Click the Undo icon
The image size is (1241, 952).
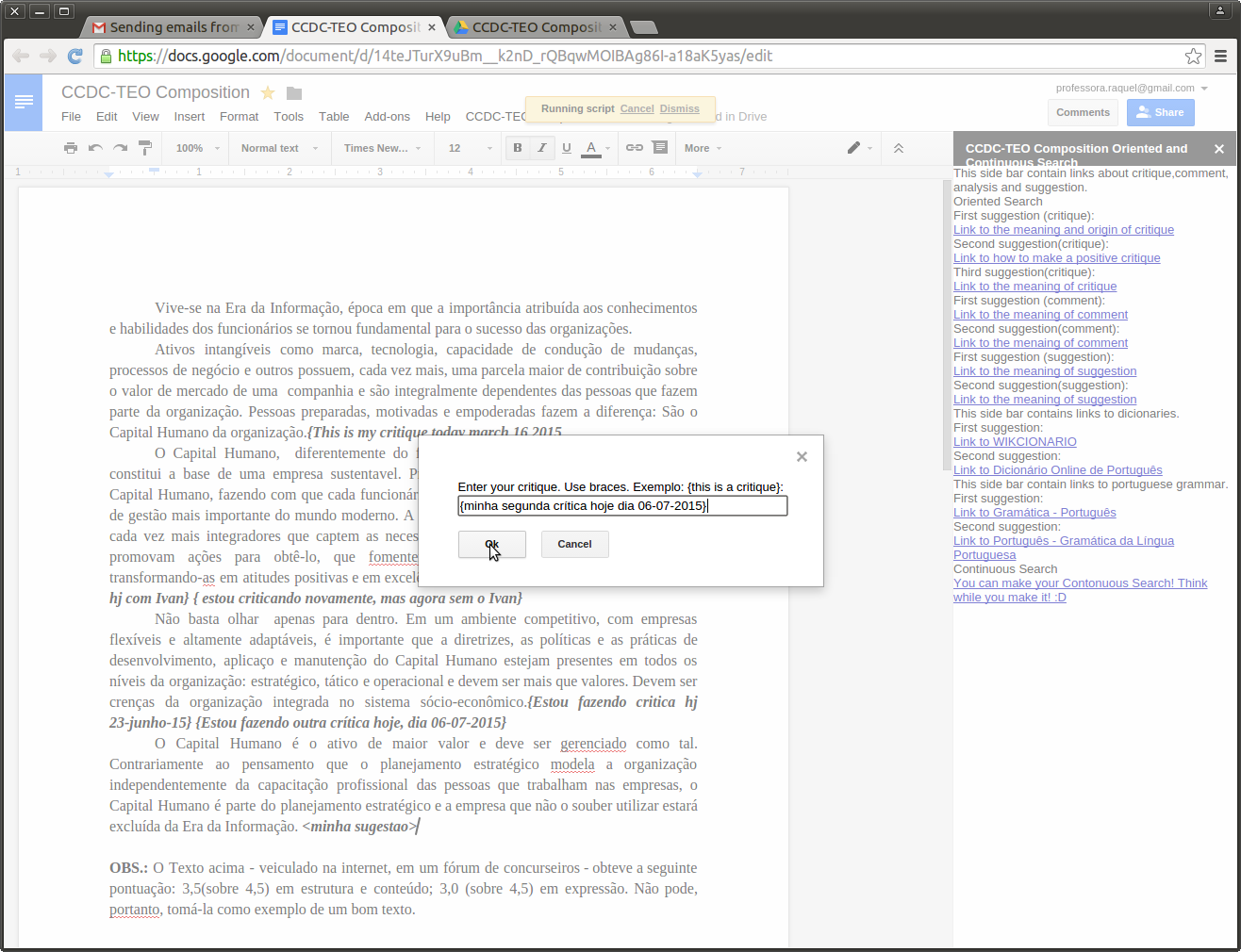[x=94, y=148]
